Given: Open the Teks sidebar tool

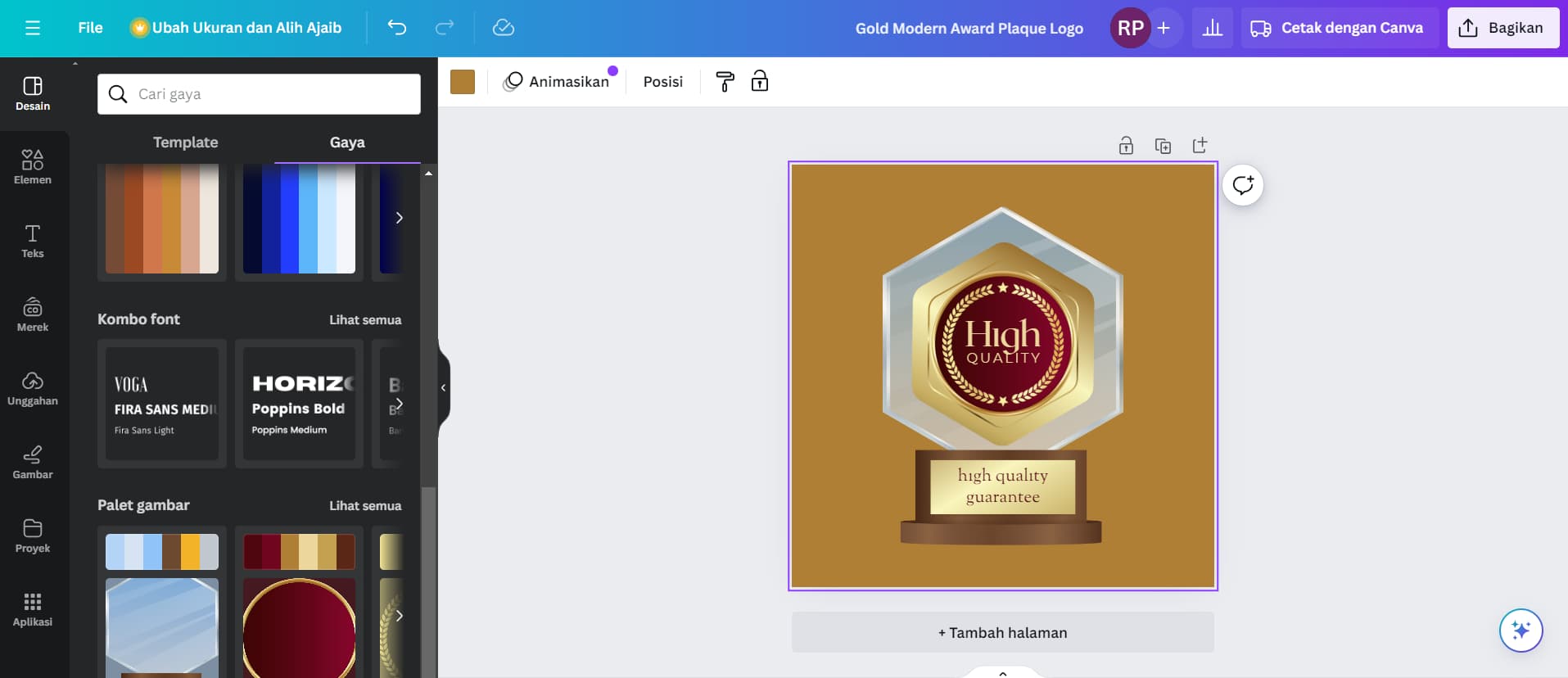Looking at the screenshot, I should click(33, 241).
